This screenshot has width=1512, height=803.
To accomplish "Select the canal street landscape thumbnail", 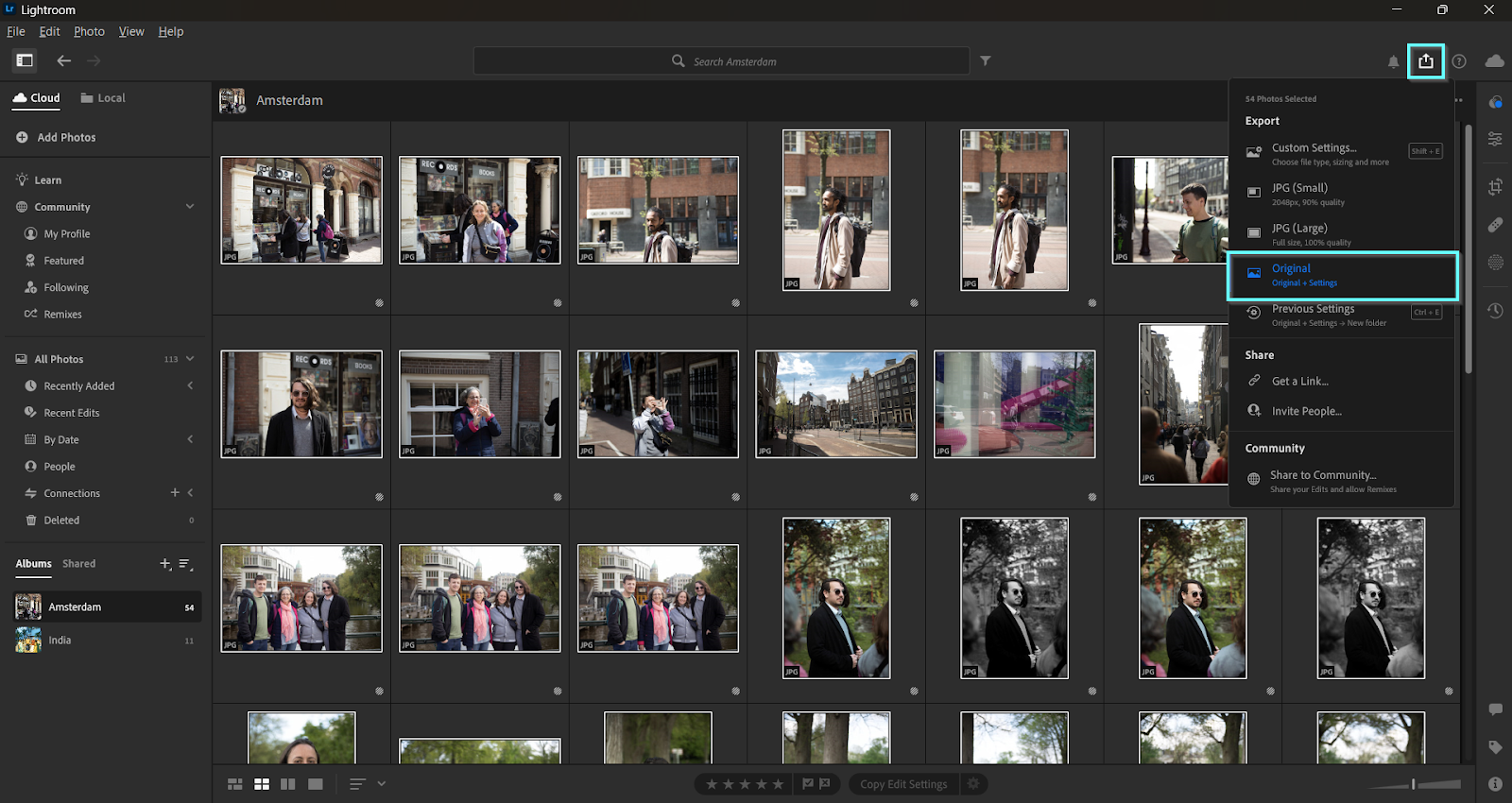I will (x=836, y=404).
